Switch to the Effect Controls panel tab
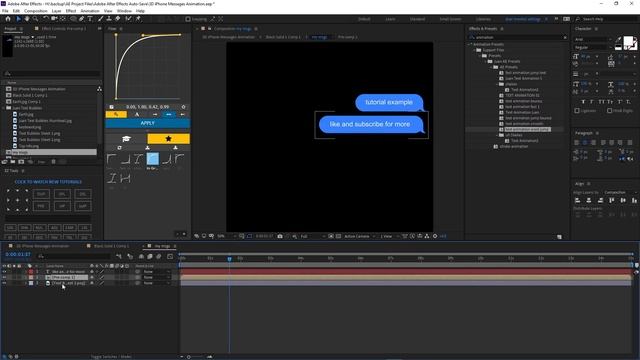The height and width of the screenshot is (360, 640). 63,29
